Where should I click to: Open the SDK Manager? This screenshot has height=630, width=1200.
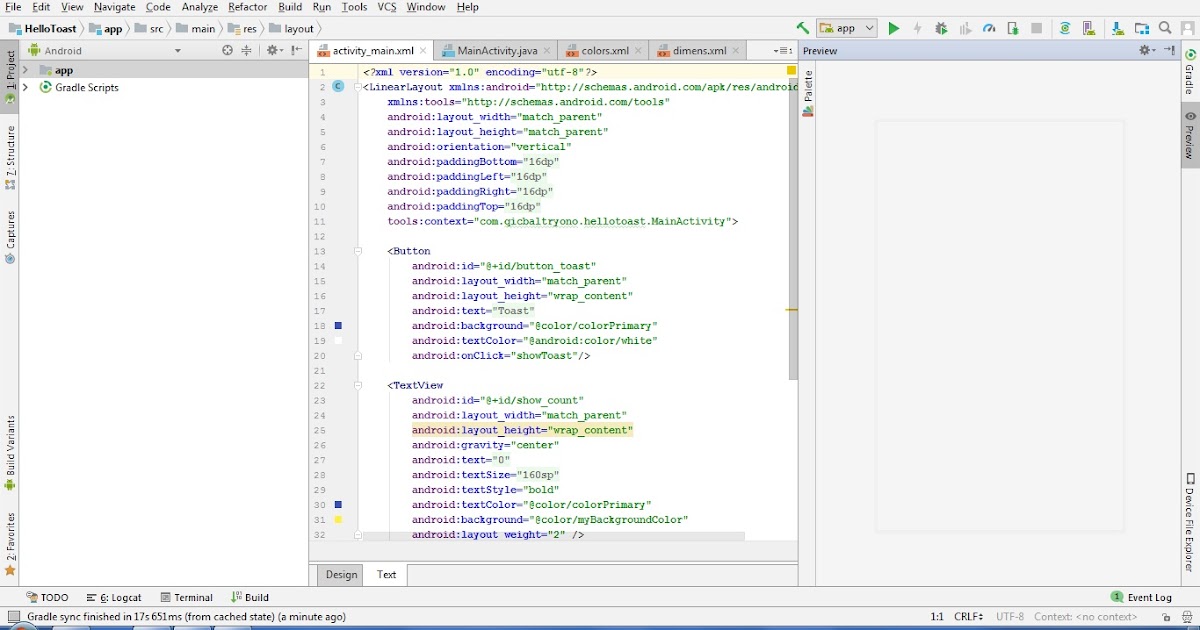[x=1117, y=28]
